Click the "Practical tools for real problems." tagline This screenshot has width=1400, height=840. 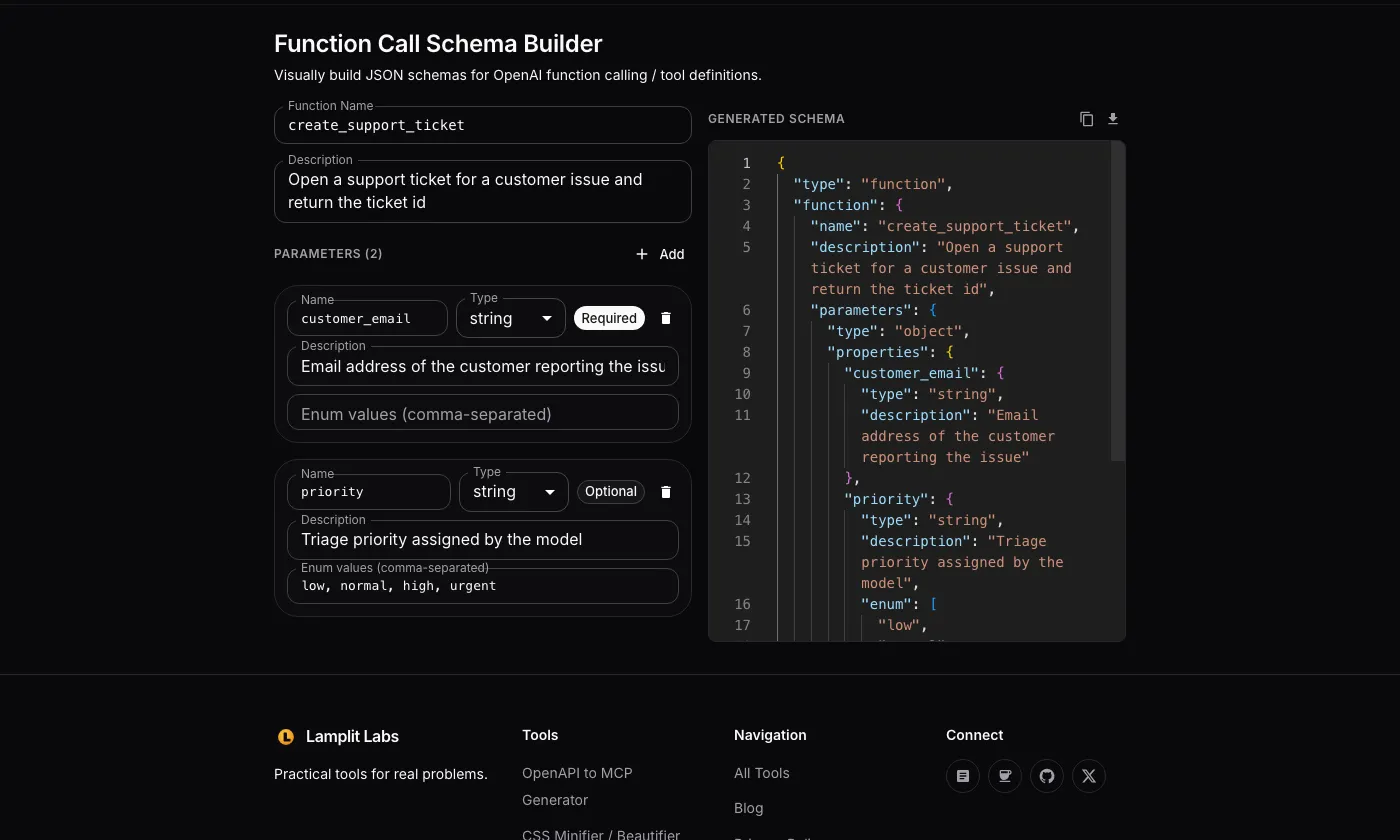click(381, 774)
